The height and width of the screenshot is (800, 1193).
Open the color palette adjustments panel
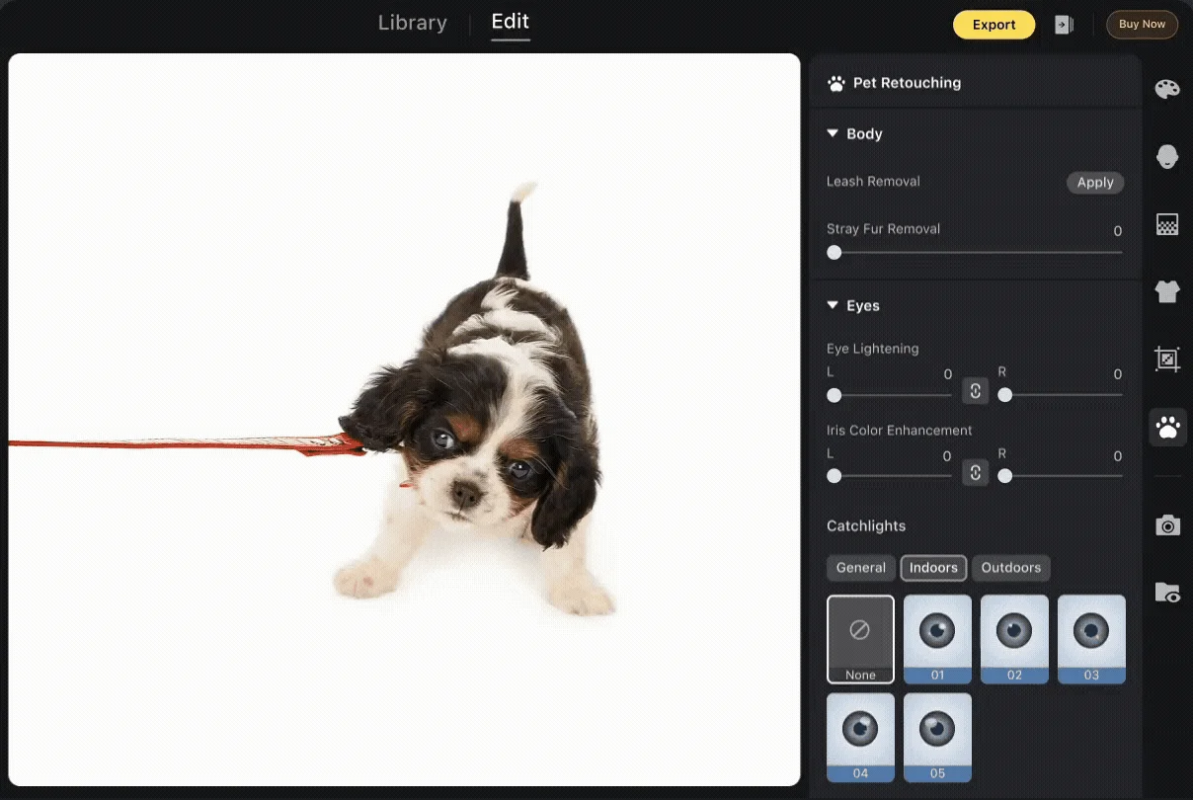pyautogui.click(x=1167, y=90)
